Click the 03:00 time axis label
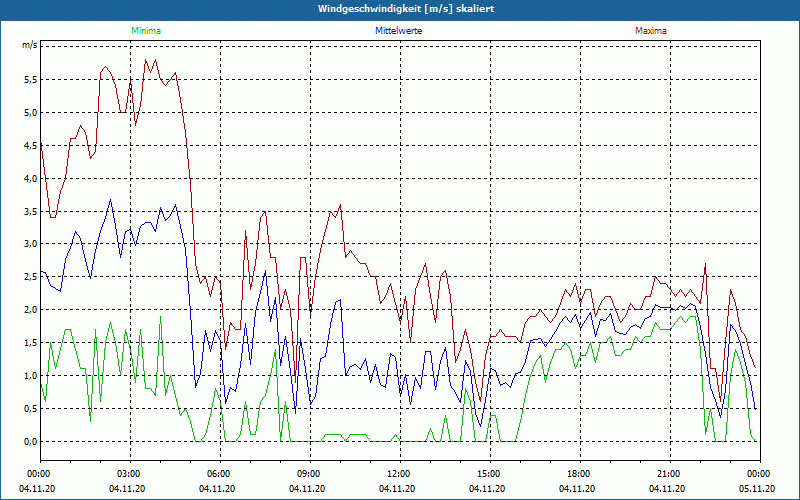 point(130,474)
